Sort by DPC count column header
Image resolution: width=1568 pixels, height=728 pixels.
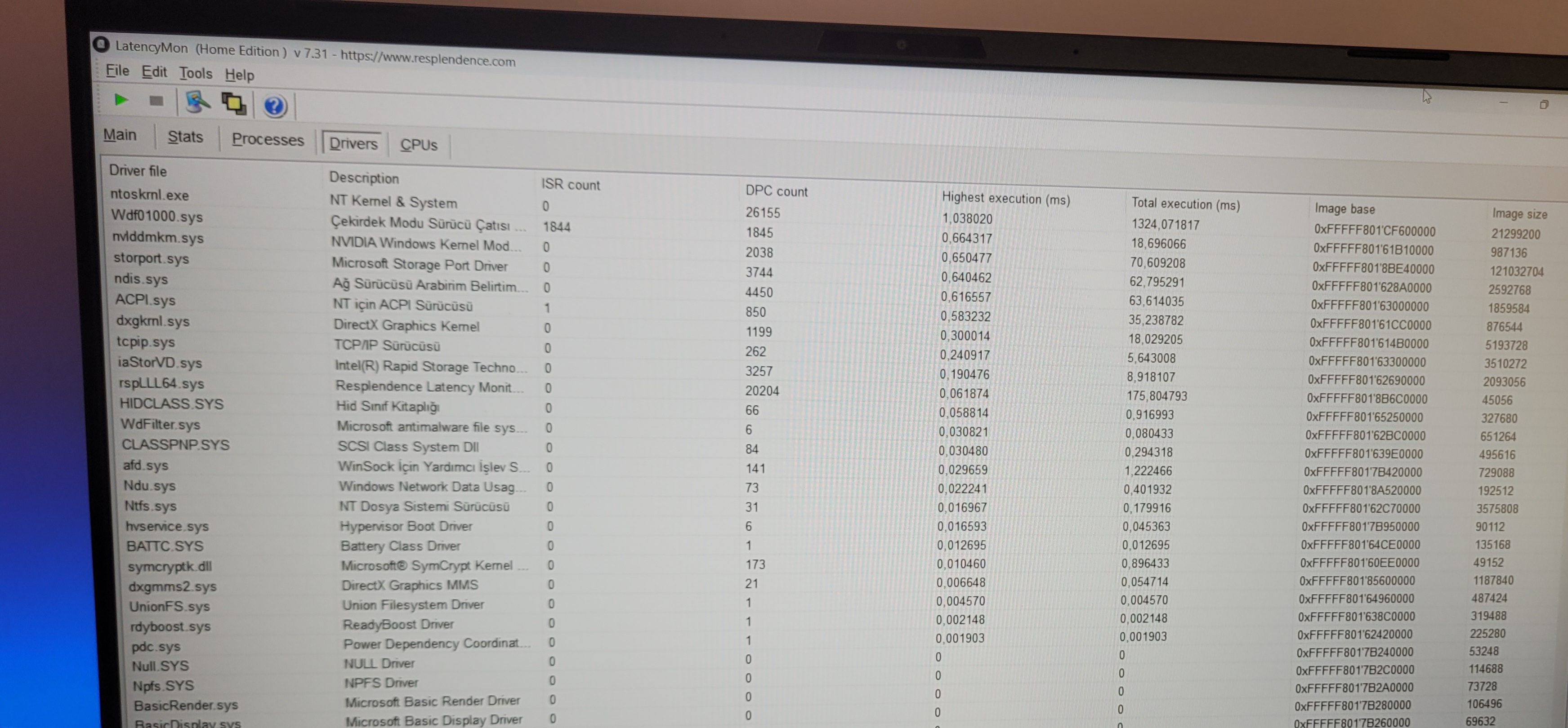(776, 191)
